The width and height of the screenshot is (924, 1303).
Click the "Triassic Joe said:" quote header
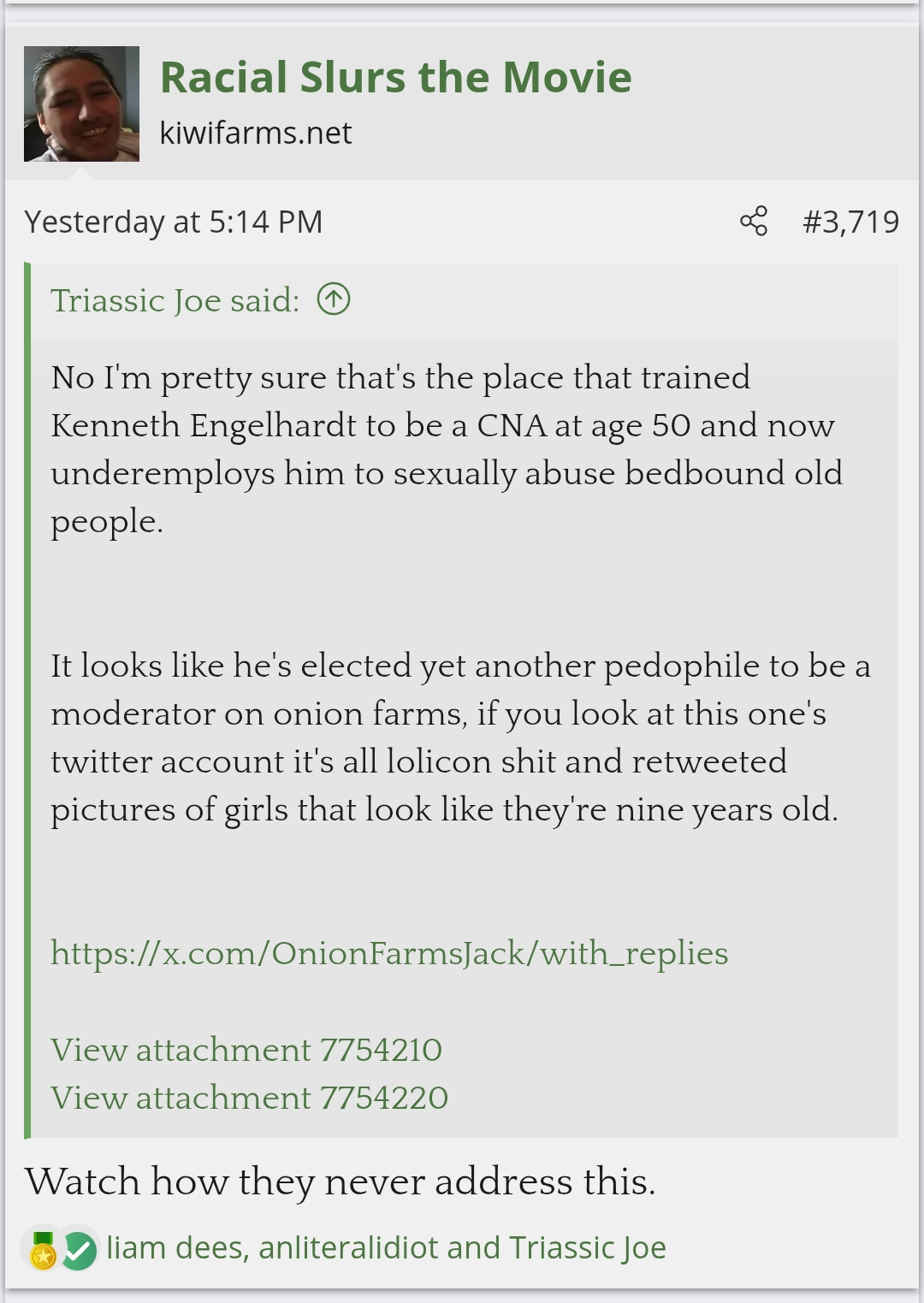(x=175, y=300)
